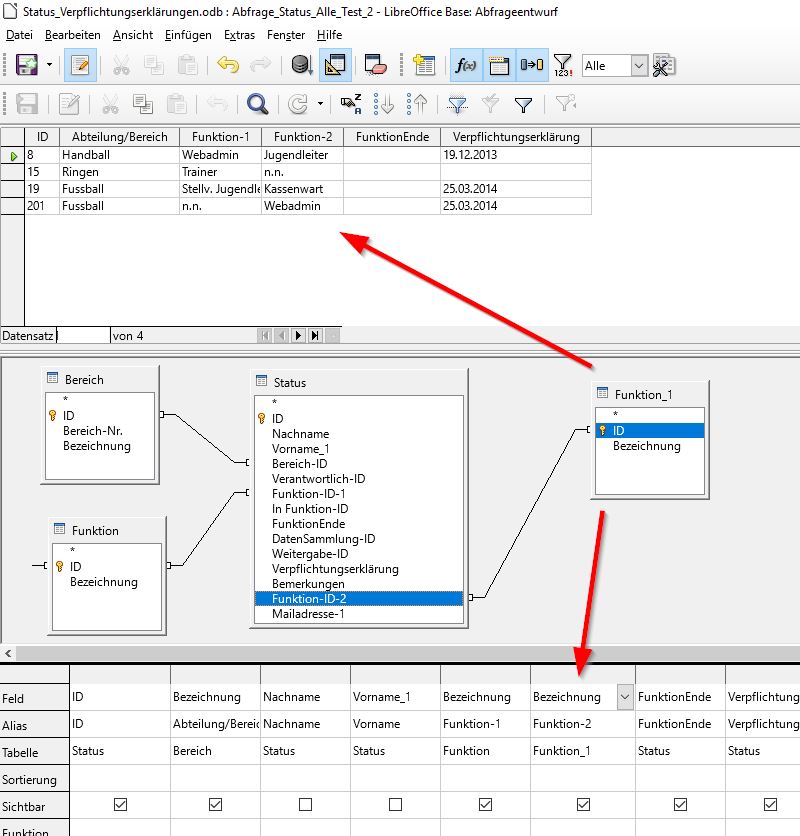Image resolution: width=800 pixels, height=836 pixels.
Task: Open the Einfügen menu
Action: tap(188, 35)
